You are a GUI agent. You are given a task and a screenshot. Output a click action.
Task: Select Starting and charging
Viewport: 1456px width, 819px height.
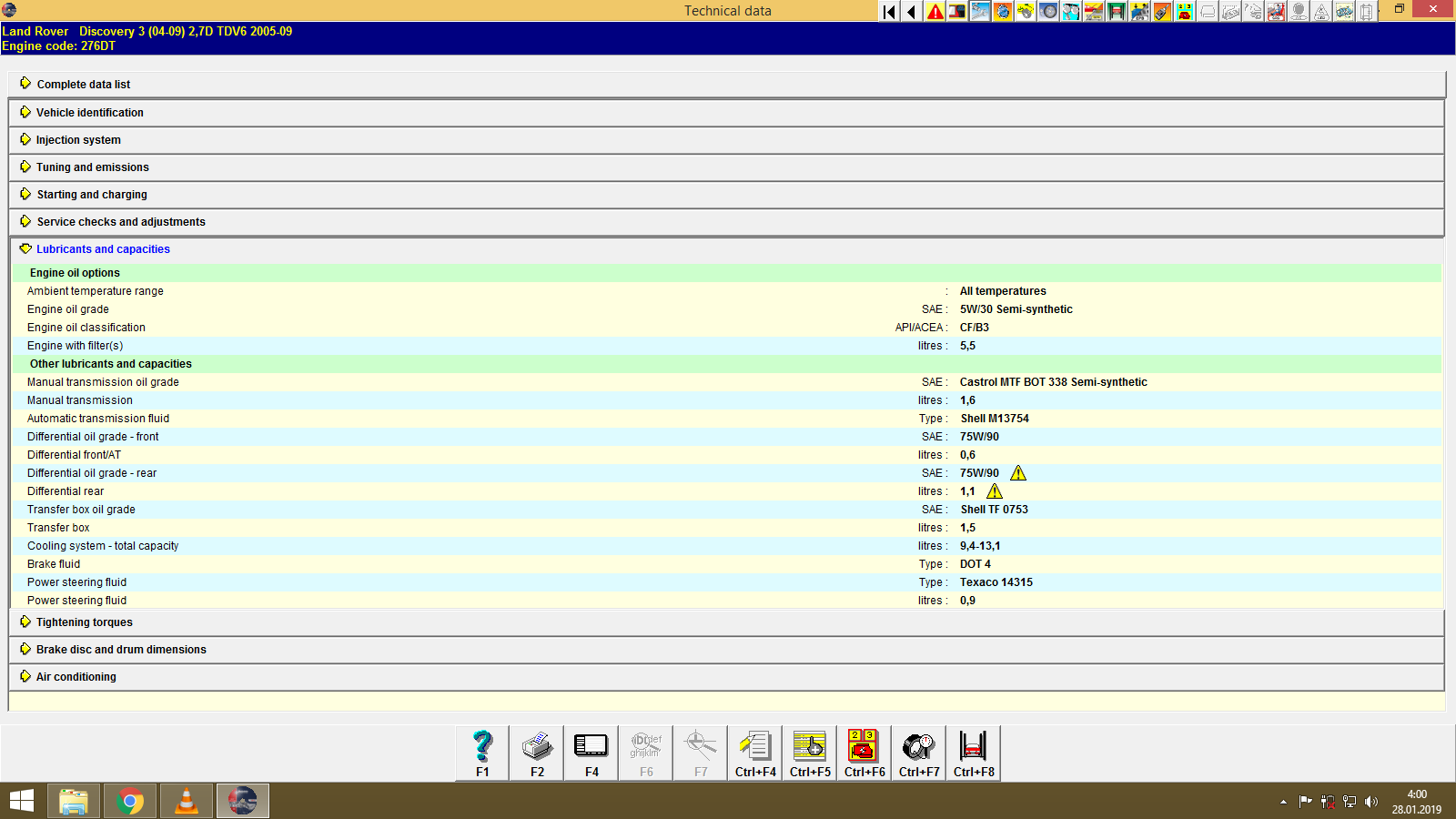coord(91,194)
